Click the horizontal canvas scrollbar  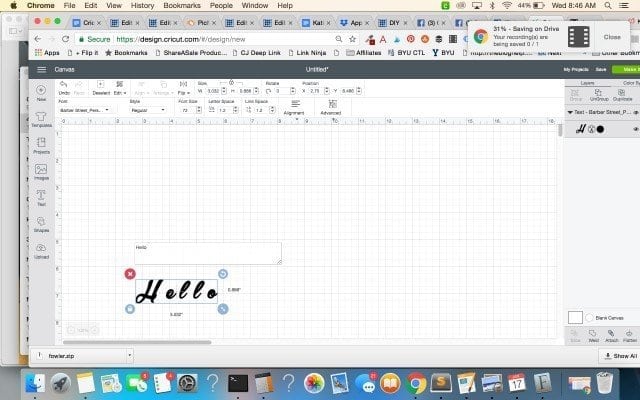pos(137,342)
